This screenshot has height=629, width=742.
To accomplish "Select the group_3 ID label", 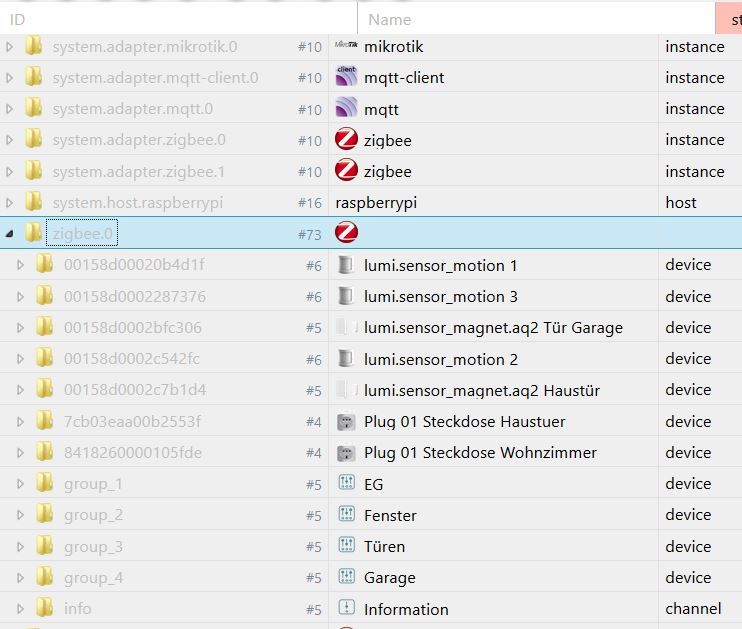I will (93, 547).
